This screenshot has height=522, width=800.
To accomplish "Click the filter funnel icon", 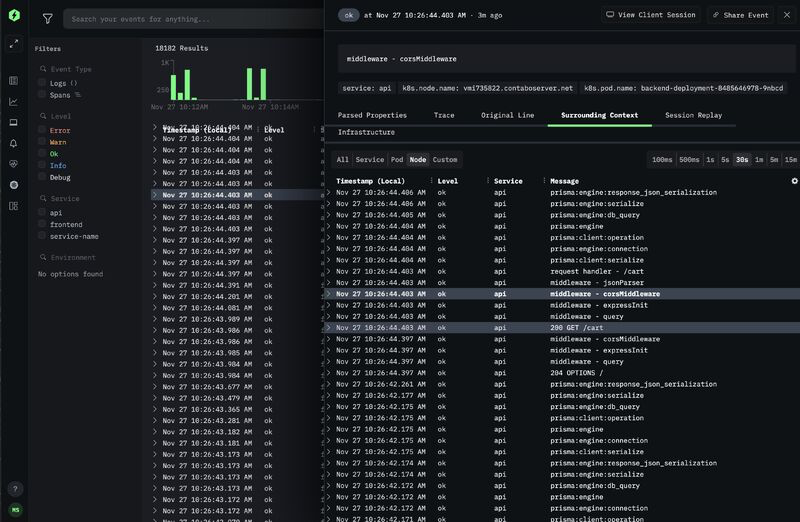I will click(47, 19).
